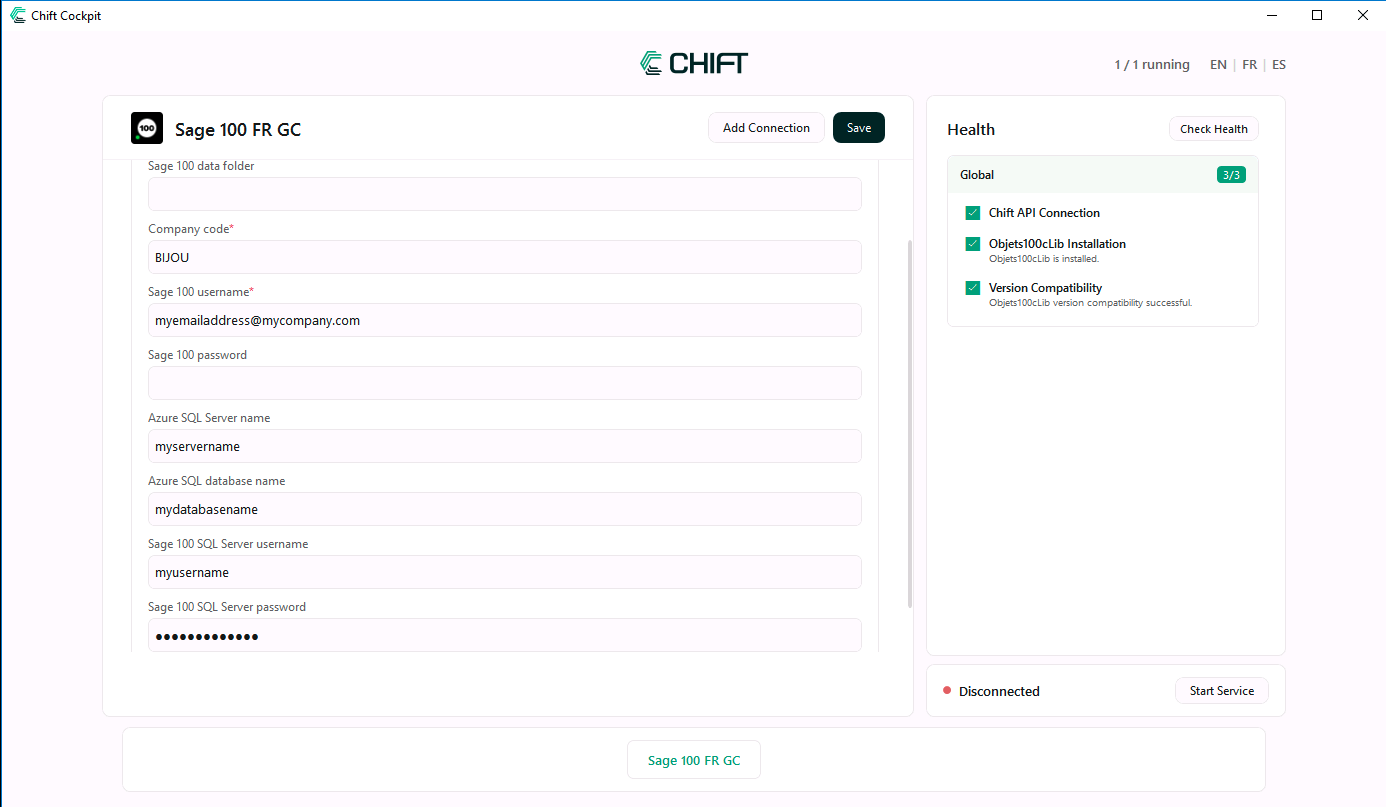The image size is (1386, 807).
Task: Toggle the Objets100cLib Installation checkbox
Action: click(973, 244)
